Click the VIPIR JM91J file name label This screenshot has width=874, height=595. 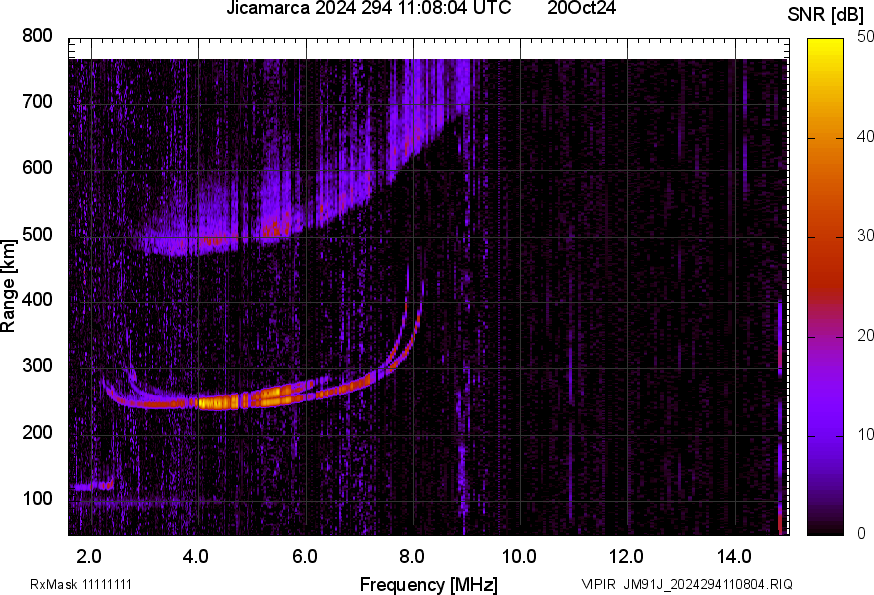click(687, 584)
